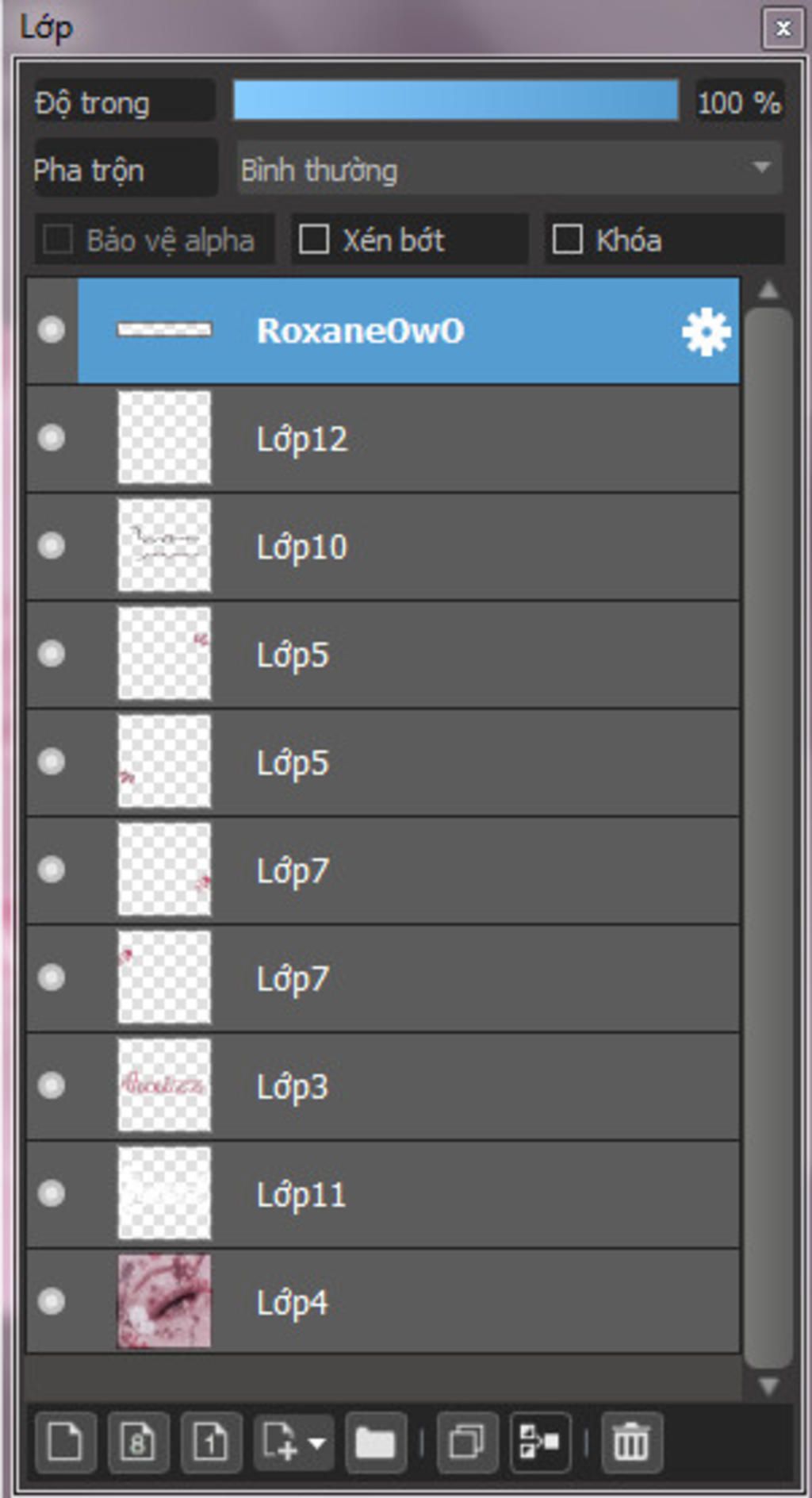Click the Độ trong opacity slider
The width and height of the screenshot is (812, 1498).
pyautogui.click(x=455, y=102)
